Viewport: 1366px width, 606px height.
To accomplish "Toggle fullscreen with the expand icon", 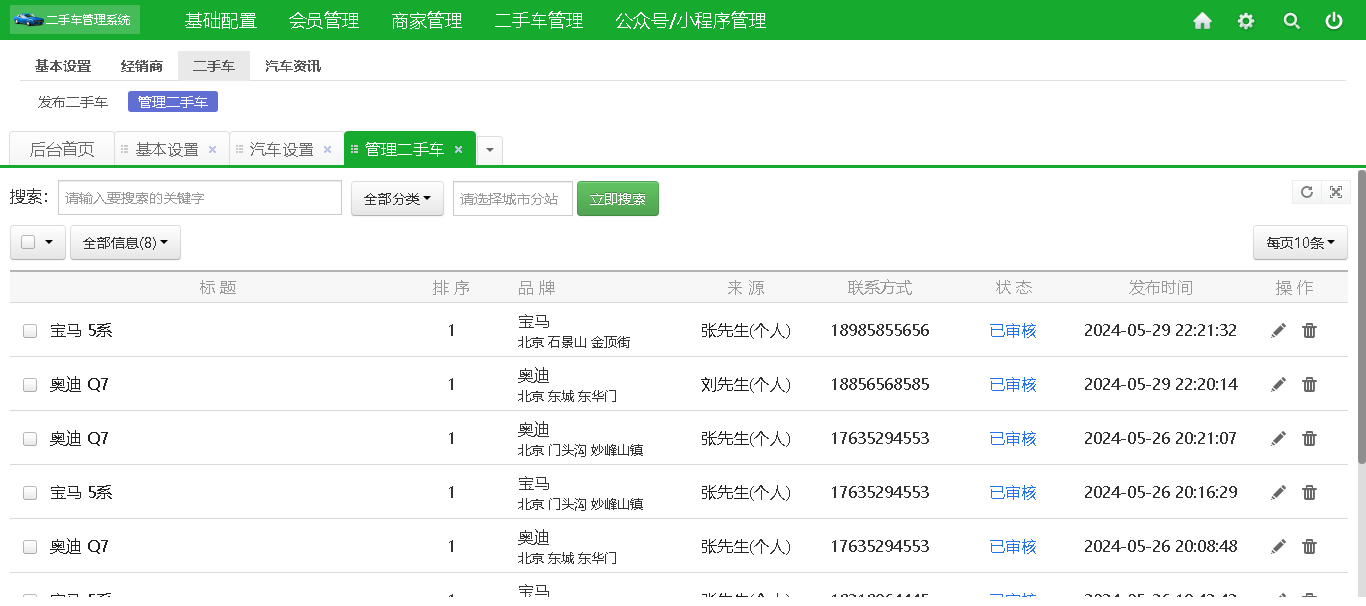I will coord(1336,191).
